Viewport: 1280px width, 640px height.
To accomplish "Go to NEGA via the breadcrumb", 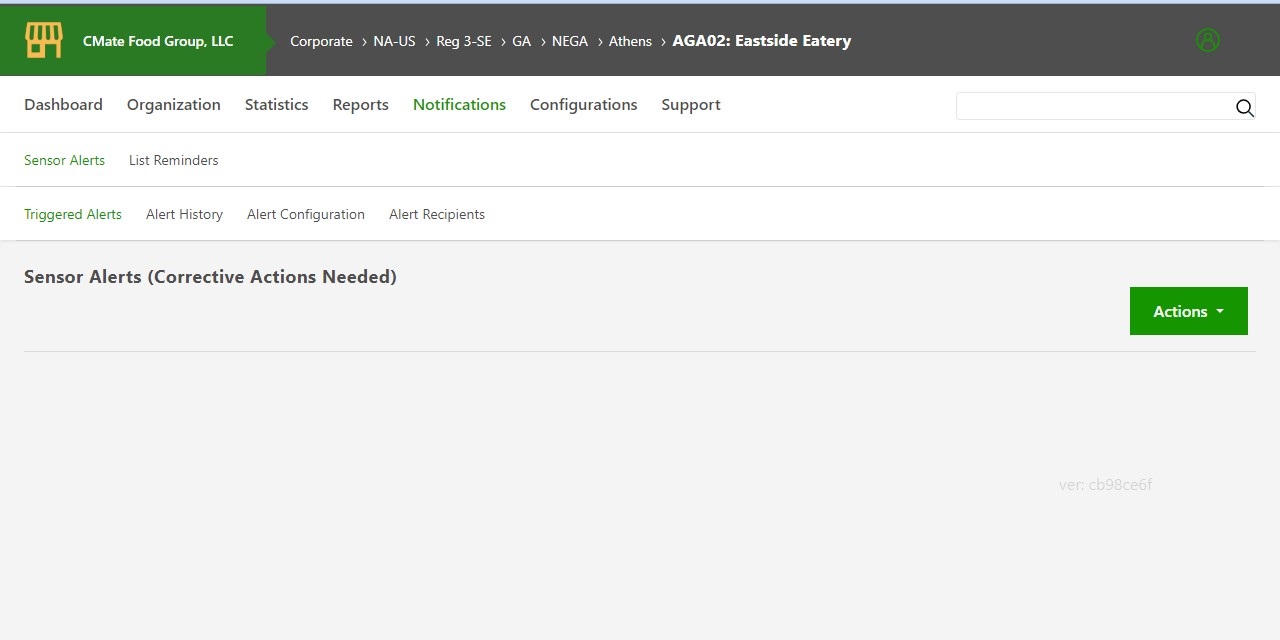I will pyautogui.click(x=570, y=41).
